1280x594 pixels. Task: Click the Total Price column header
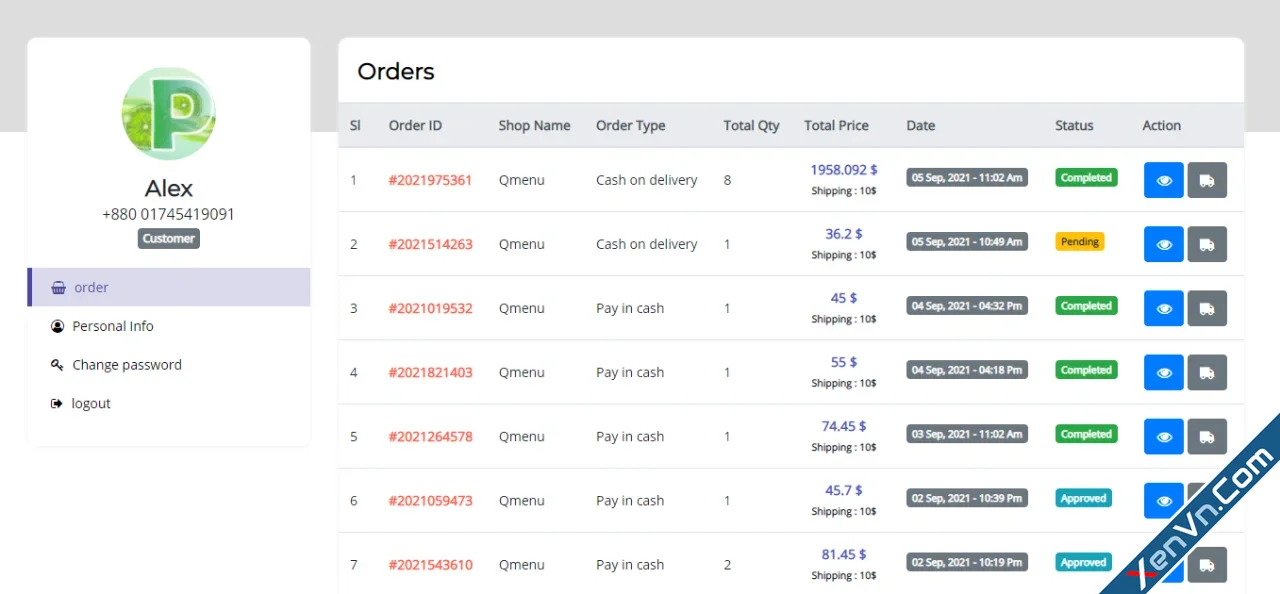(836, 125)
